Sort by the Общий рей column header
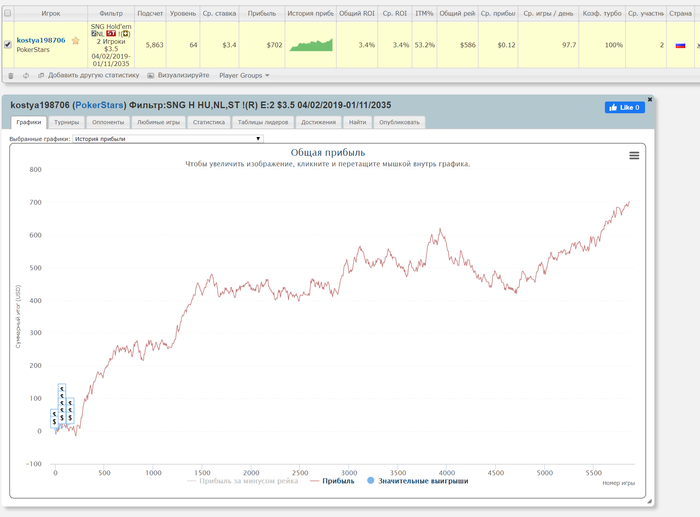Image resolution: width=700 pixels, height=517 pixels. 457,13
